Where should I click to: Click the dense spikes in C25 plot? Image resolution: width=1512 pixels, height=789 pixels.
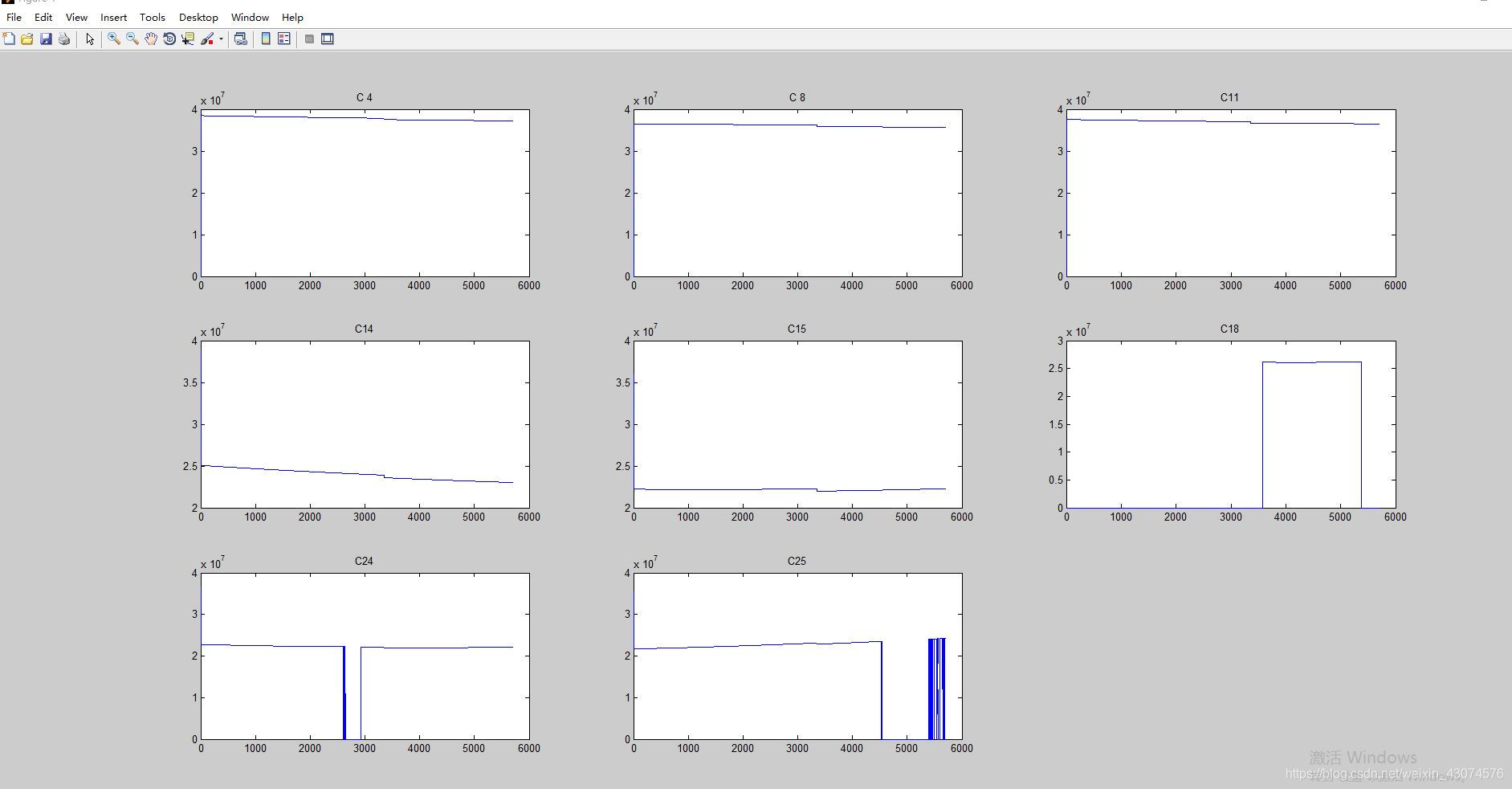[936, 689]
